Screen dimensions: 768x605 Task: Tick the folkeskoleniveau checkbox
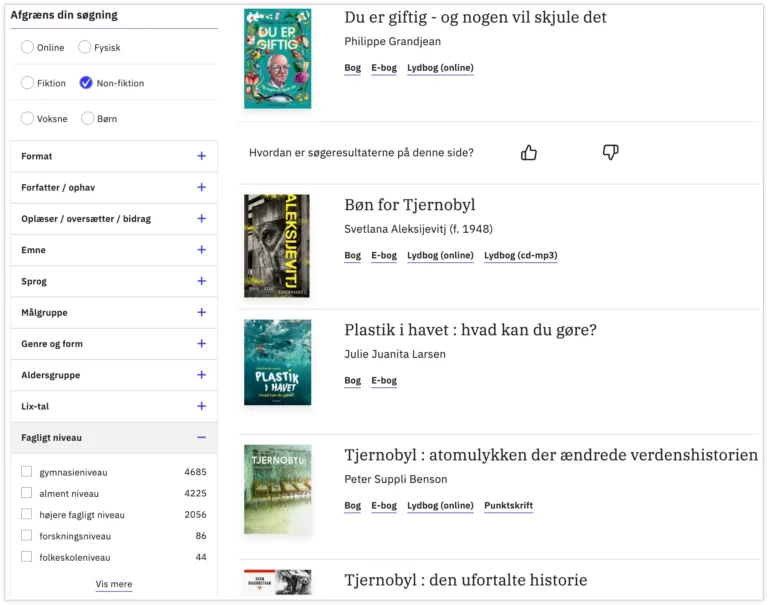point(27,557)
